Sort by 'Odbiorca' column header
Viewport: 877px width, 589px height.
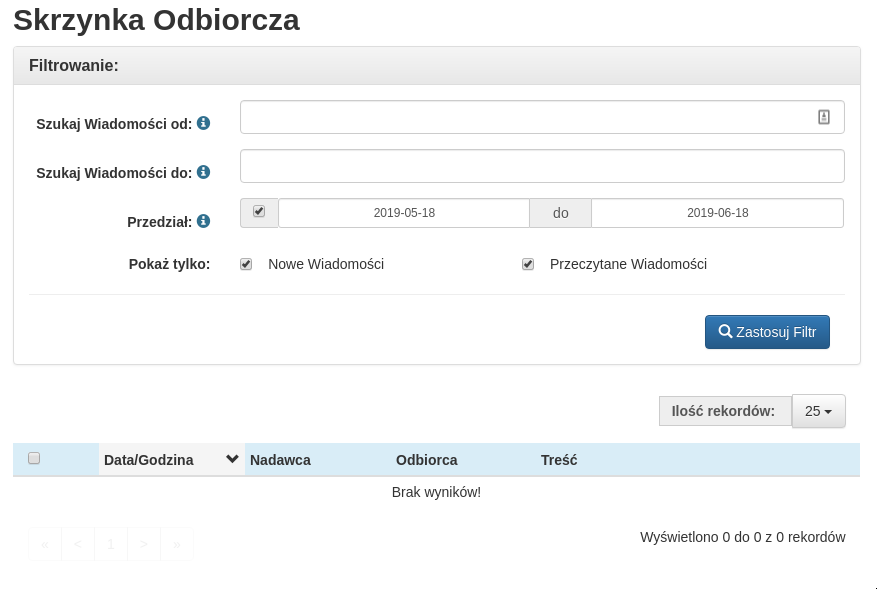point(426,460)
